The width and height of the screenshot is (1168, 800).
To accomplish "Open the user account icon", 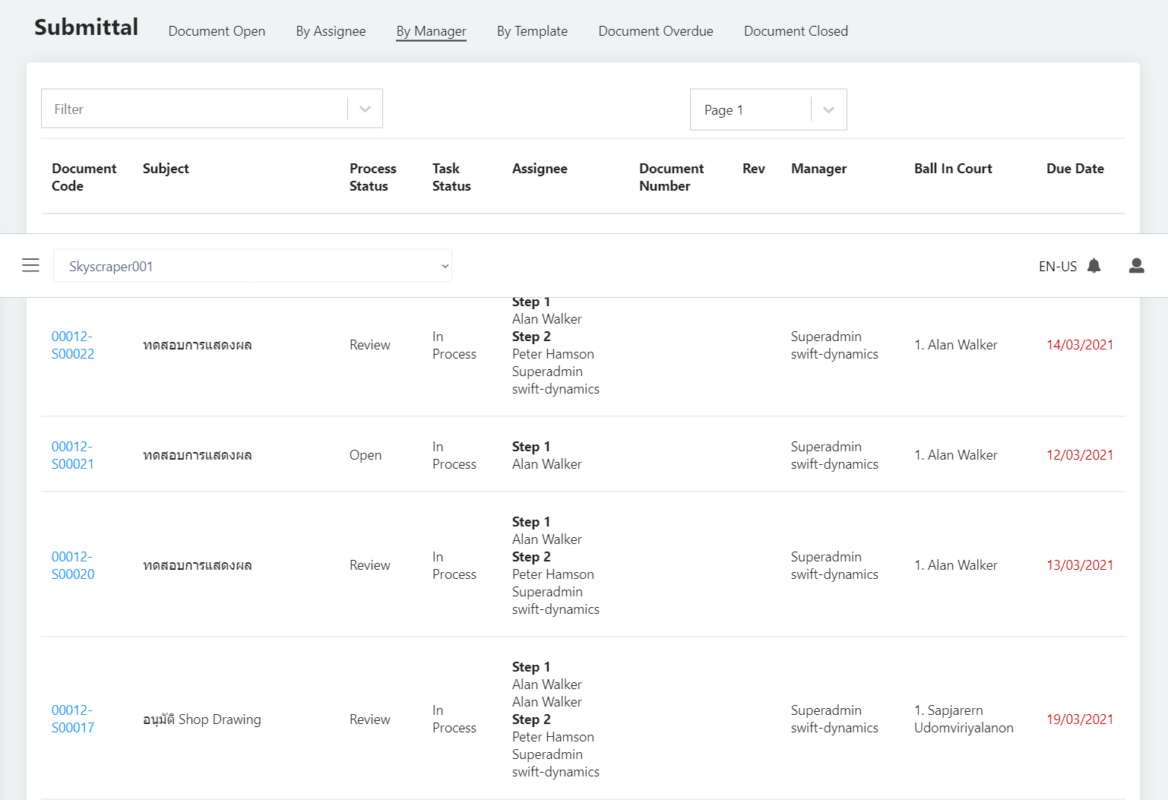I will (1136, 265).
